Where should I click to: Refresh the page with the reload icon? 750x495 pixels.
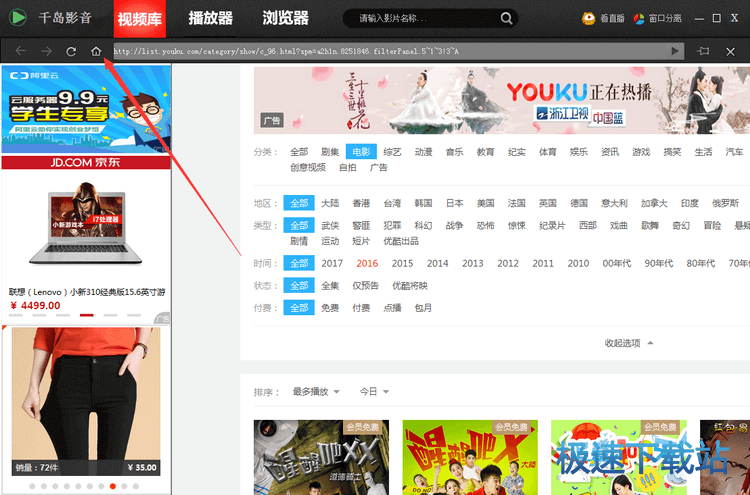pyautogui.click(x=71, y=51)
